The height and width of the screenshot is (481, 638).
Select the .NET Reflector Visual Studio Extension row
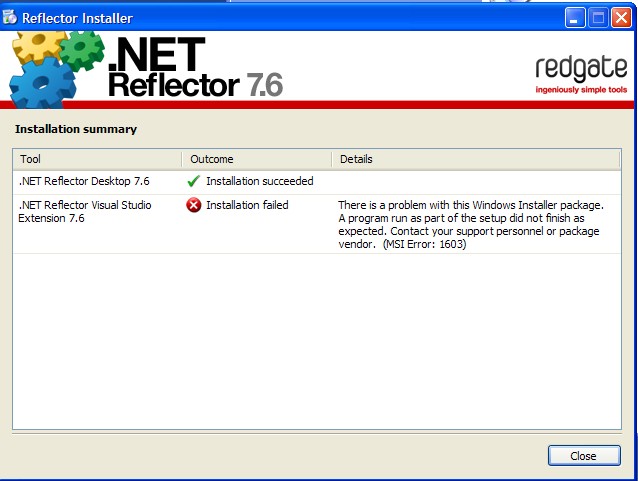317,224
